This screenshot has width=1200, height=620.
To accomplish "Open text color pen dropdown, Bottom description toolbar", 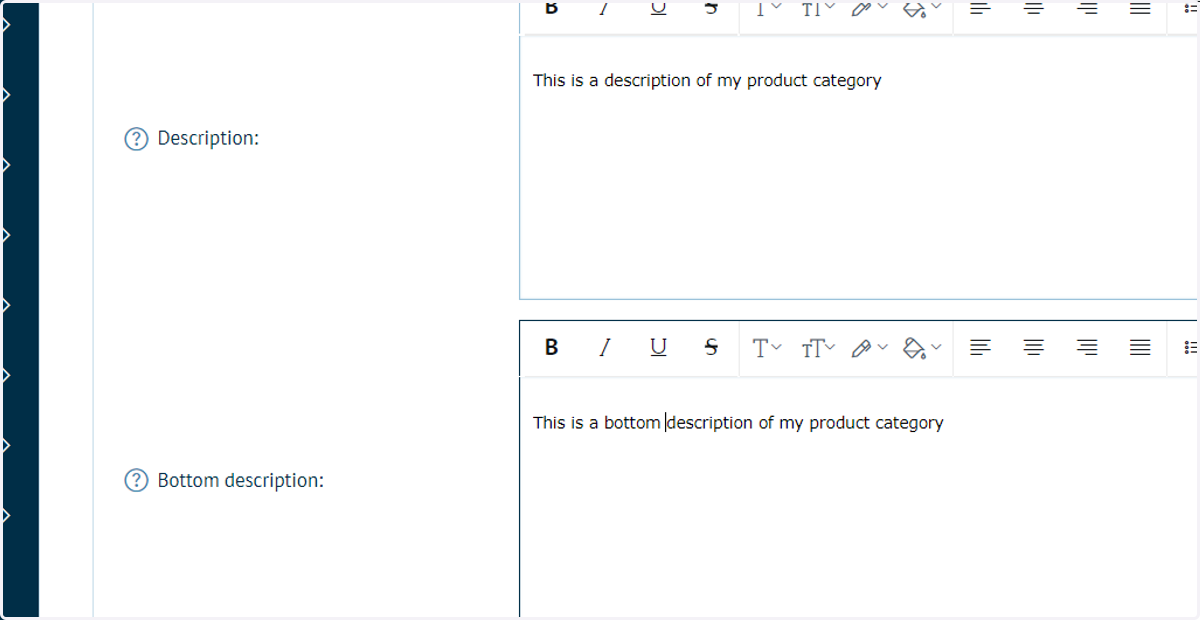I will pyautogui.click(x=869, y=348).
